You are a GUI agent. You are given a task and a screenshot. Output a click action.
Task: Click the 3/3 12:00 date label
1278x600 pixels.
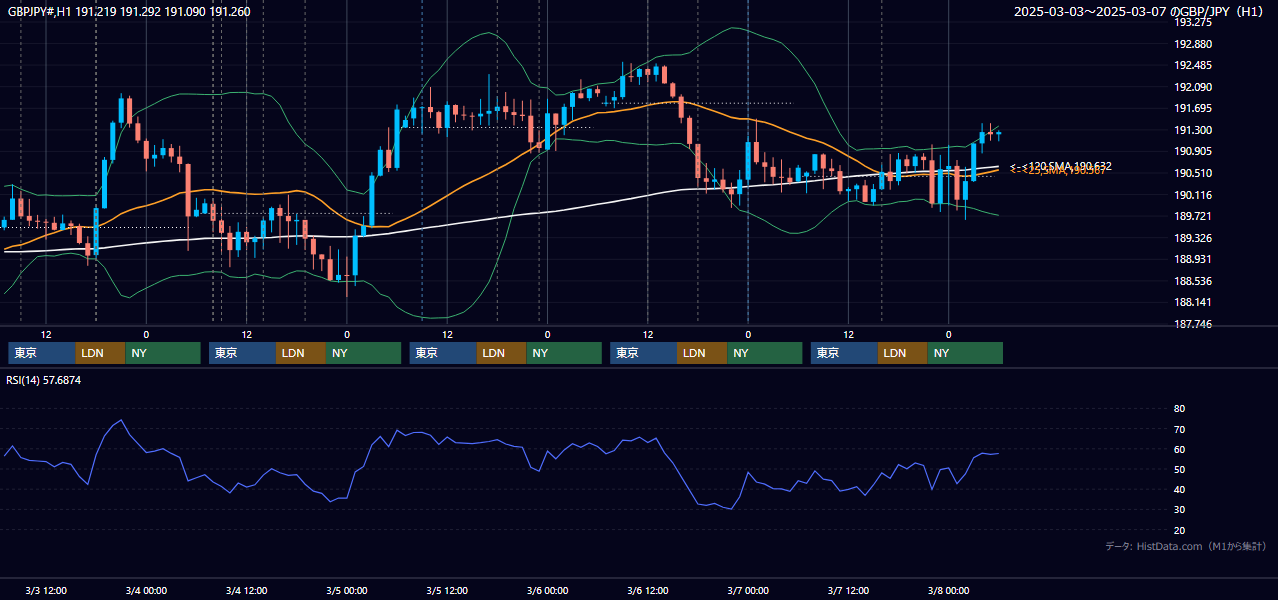46,590
